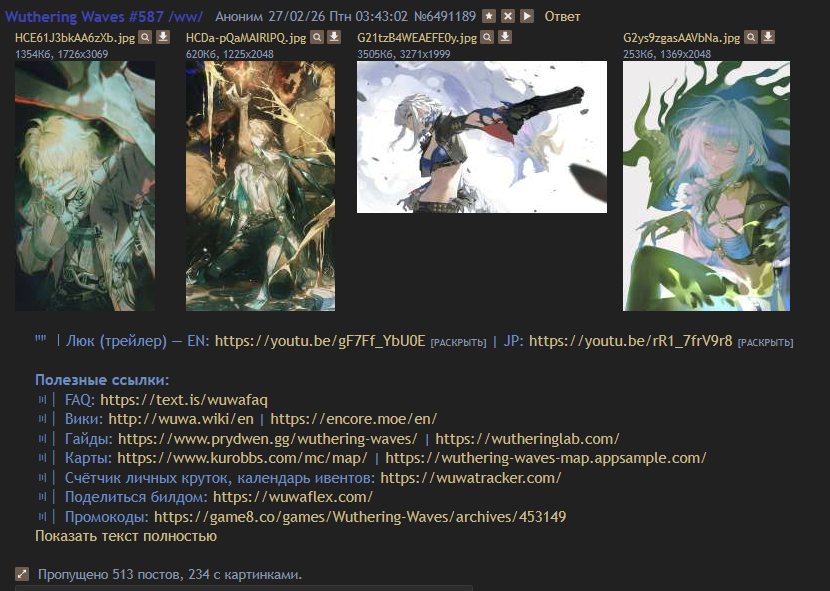Download HCE61J3bkAA6zXb.jpg using the arrow icon
The width and height of the screenshot is (830, 591).
click(164, 37)
